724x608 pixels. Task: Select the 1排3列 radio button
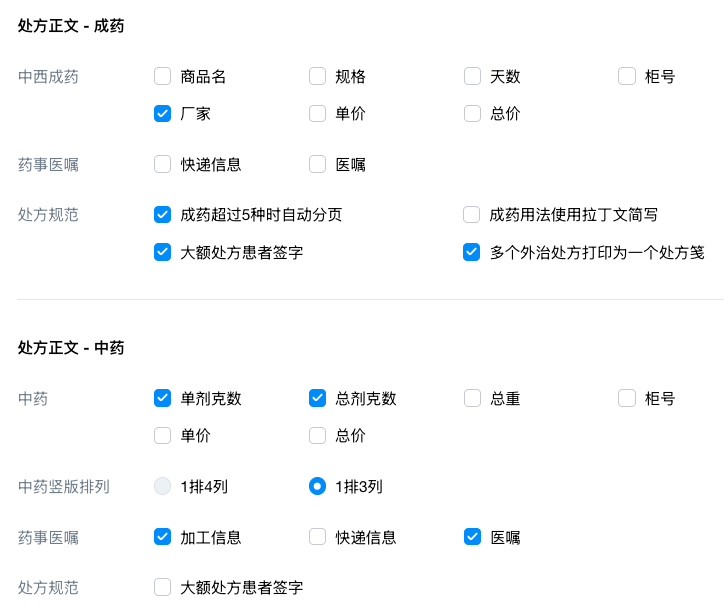click(x=317, y=487)
